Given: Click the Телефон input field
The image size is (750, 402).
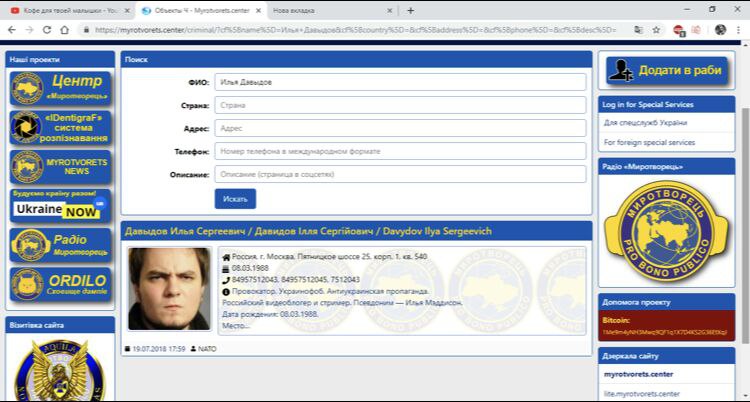Looking at the screenshot, I should [400, 151].
